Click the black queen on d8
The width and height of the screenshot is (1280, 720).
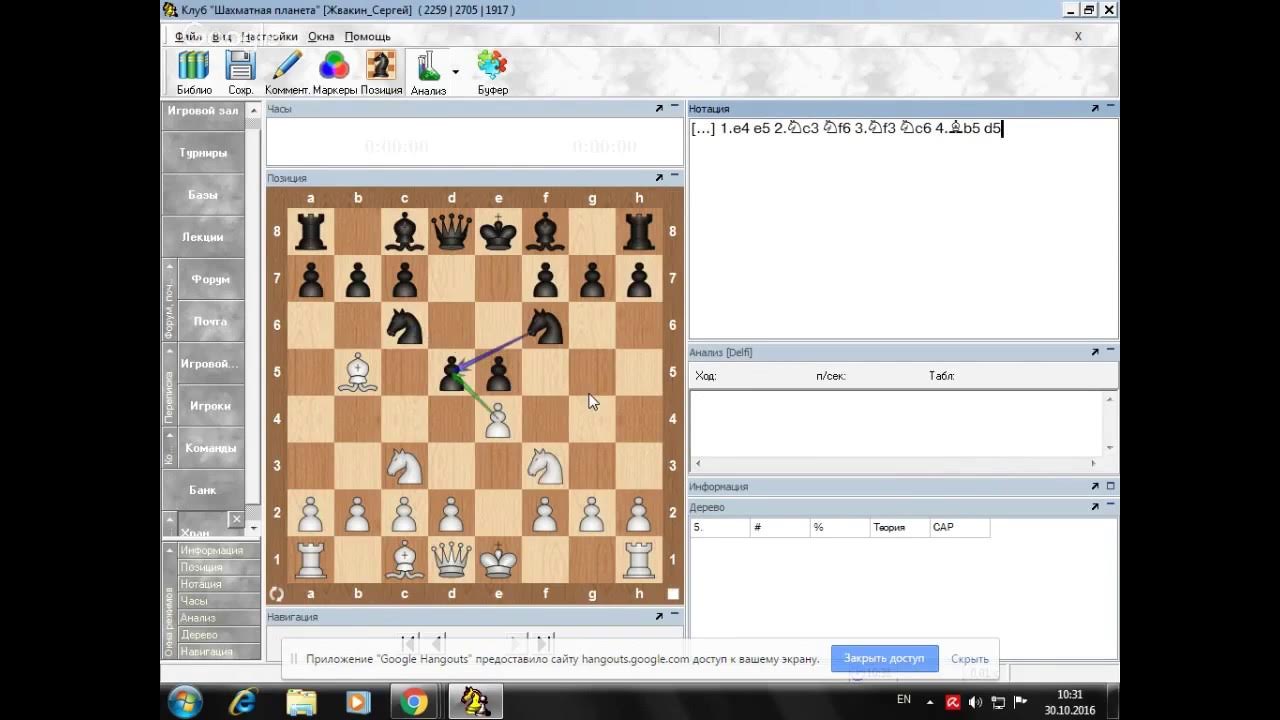click(452, 231)
